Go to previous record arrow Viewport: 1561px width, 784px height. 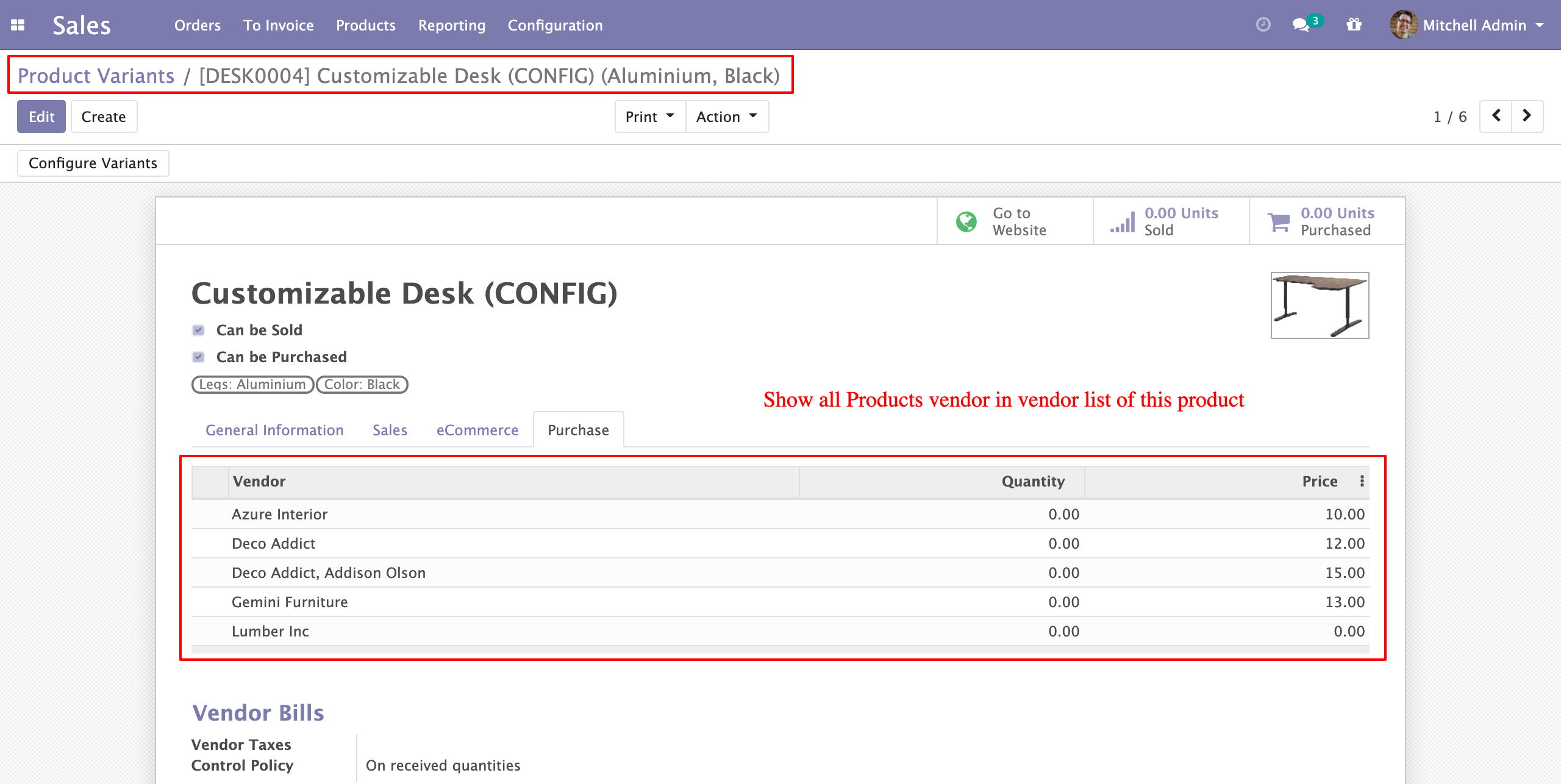pyautogui.click(x=1496, y=116)
